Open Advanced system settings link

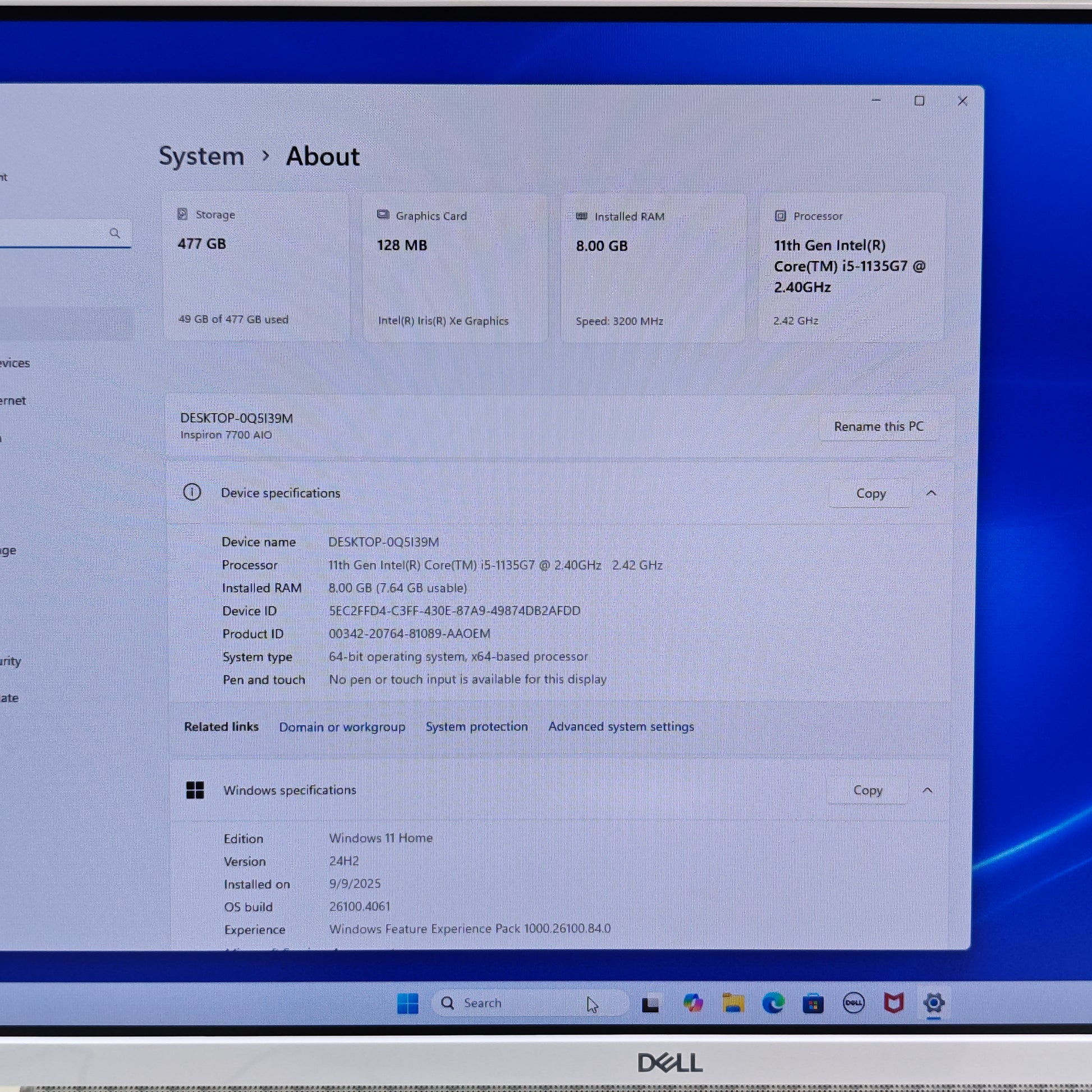(621, 726)
